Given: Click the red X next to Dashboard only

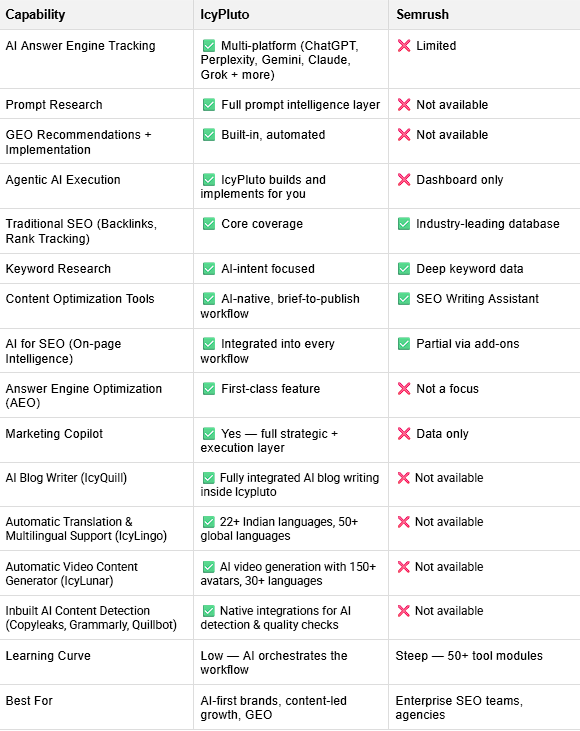Looking at the screenshot, I should [x=404, y=179].
